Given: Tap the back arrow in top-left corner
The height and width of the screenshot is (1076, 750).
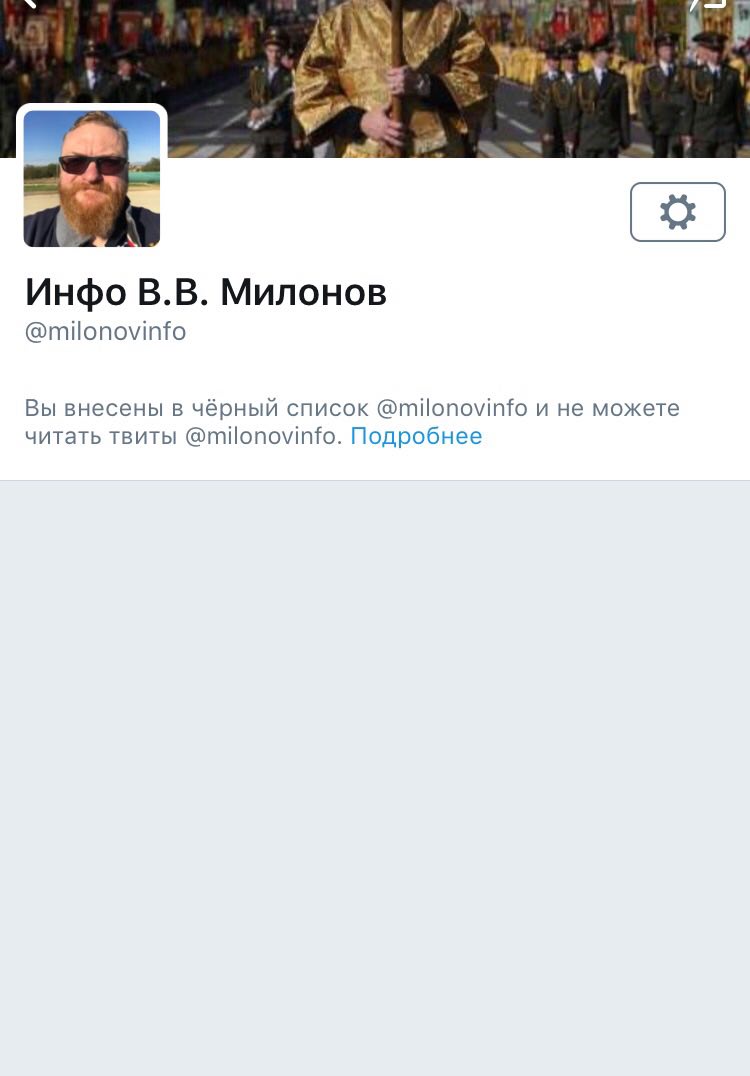Looking at the screenshot, I should point(29,3).
